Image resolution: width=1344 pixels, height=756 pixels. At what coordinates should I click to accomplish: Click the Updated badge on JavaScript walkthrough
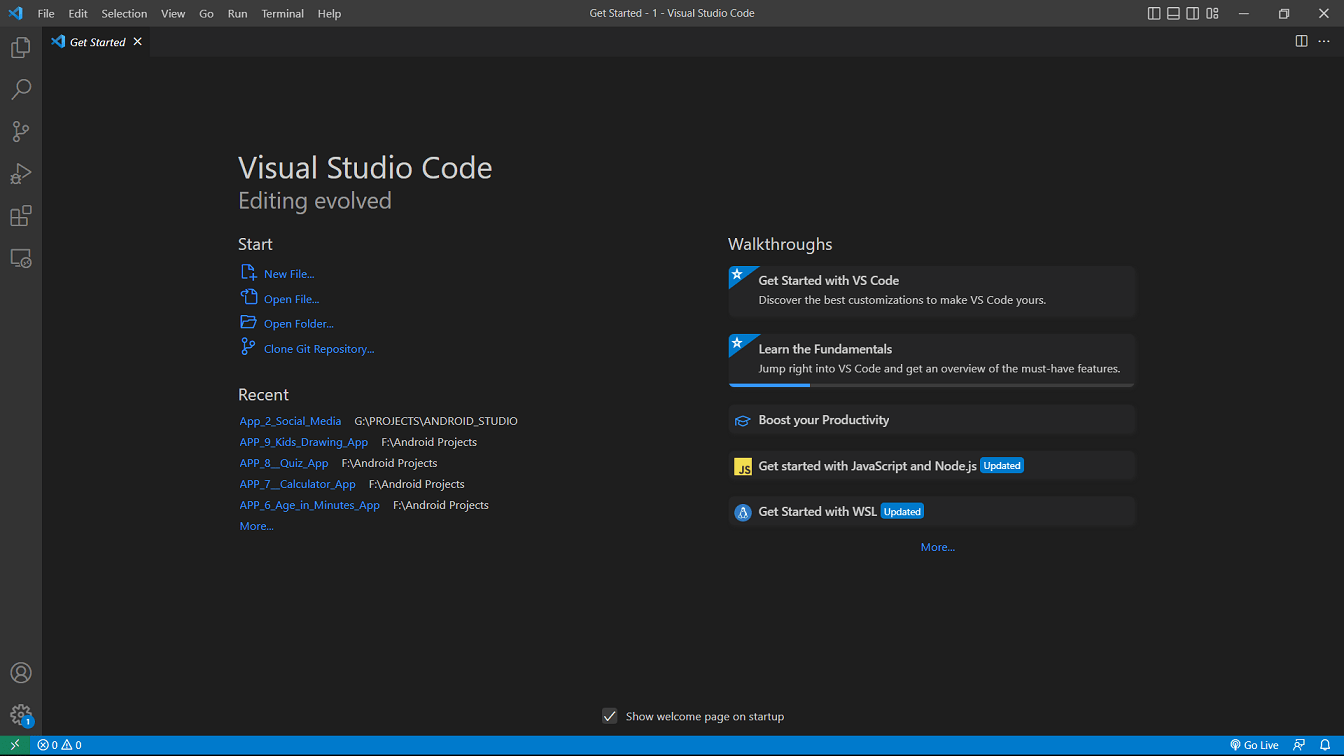[1002, 466]
